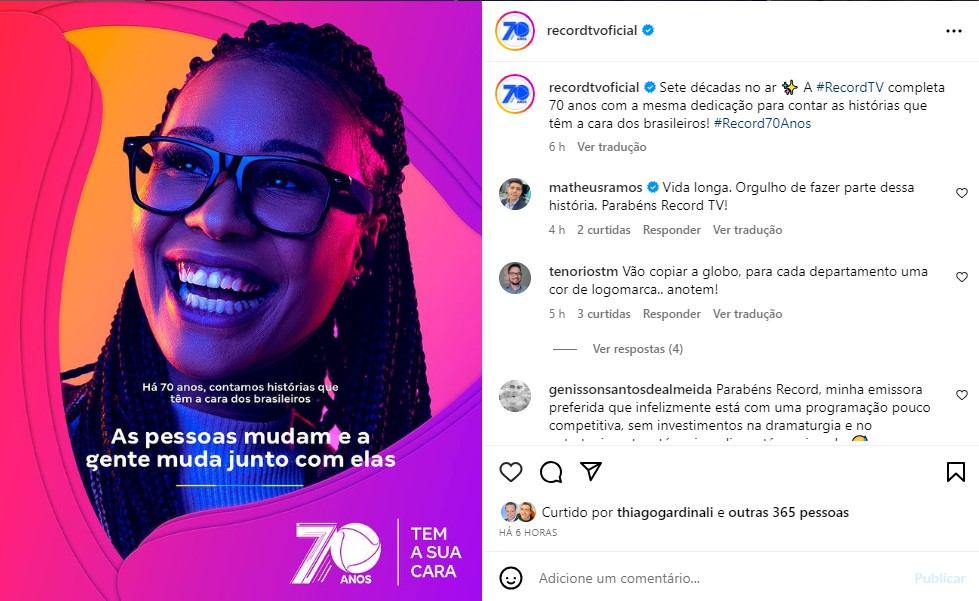The image size is (979, 601).
Task: Open the 70 anos campaign post image
Action: (240, 301)
